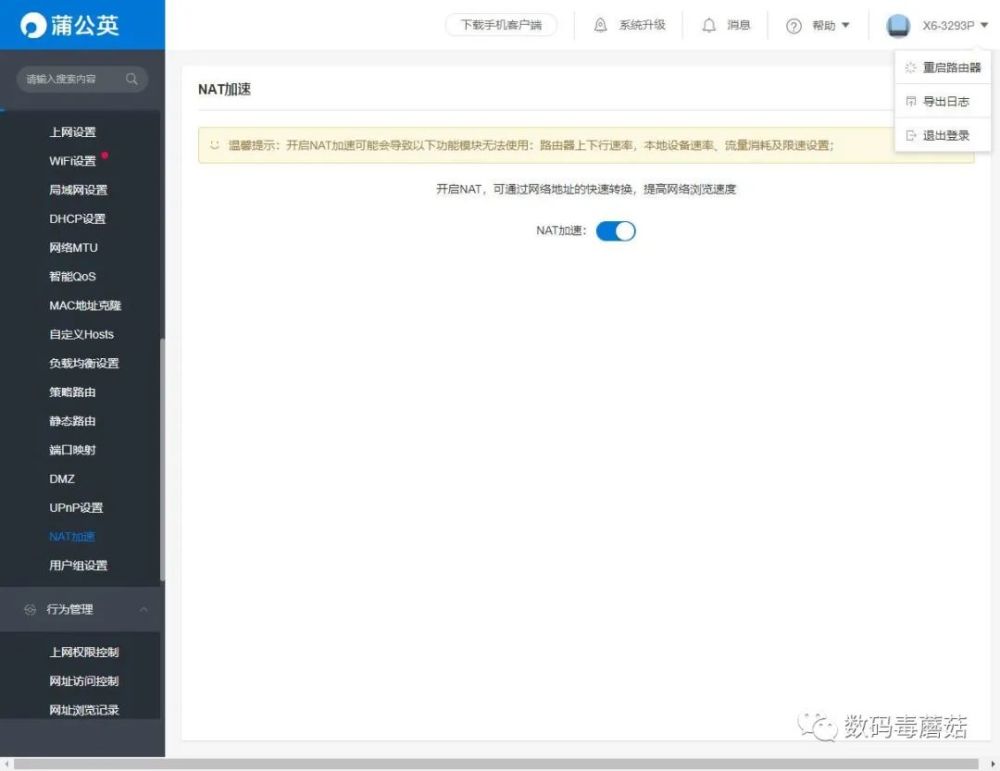Viewport: 1000px width, 771px height.
Task: Click the 帮助 label in the header
Action: 823,25
